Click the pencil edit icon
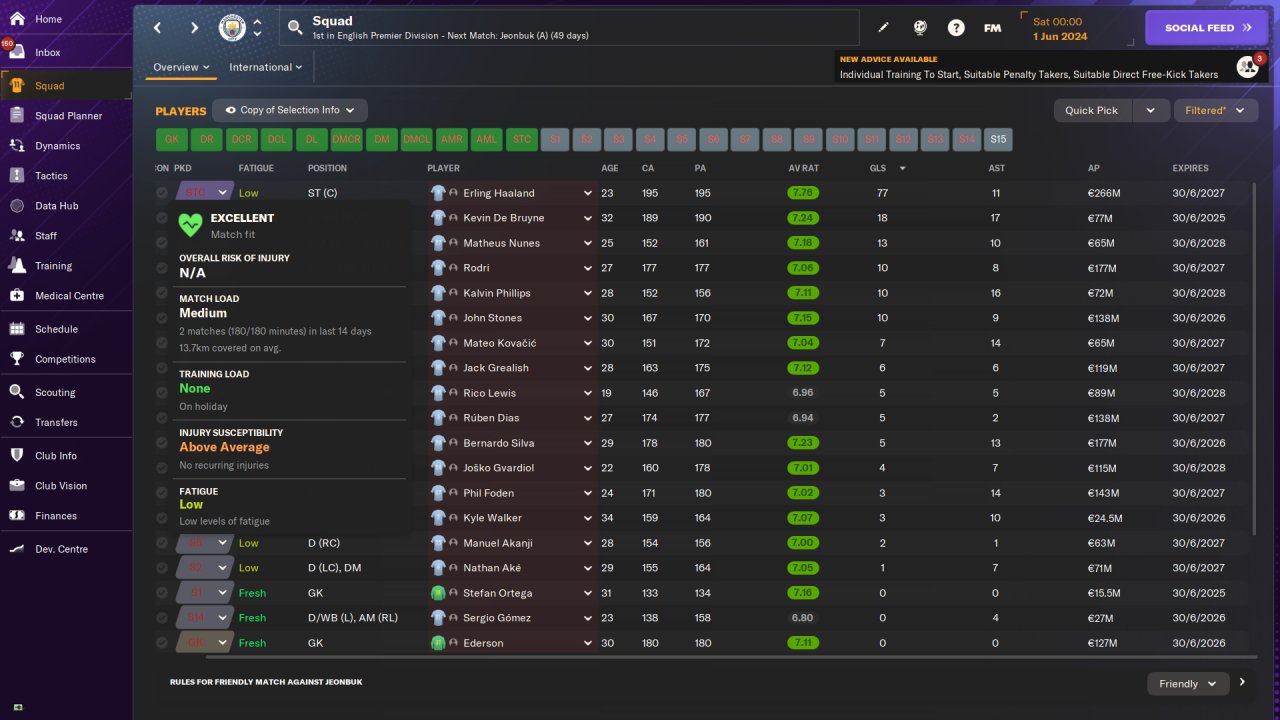Screen dimensions: 1280x720 click(x=884, y=28)
